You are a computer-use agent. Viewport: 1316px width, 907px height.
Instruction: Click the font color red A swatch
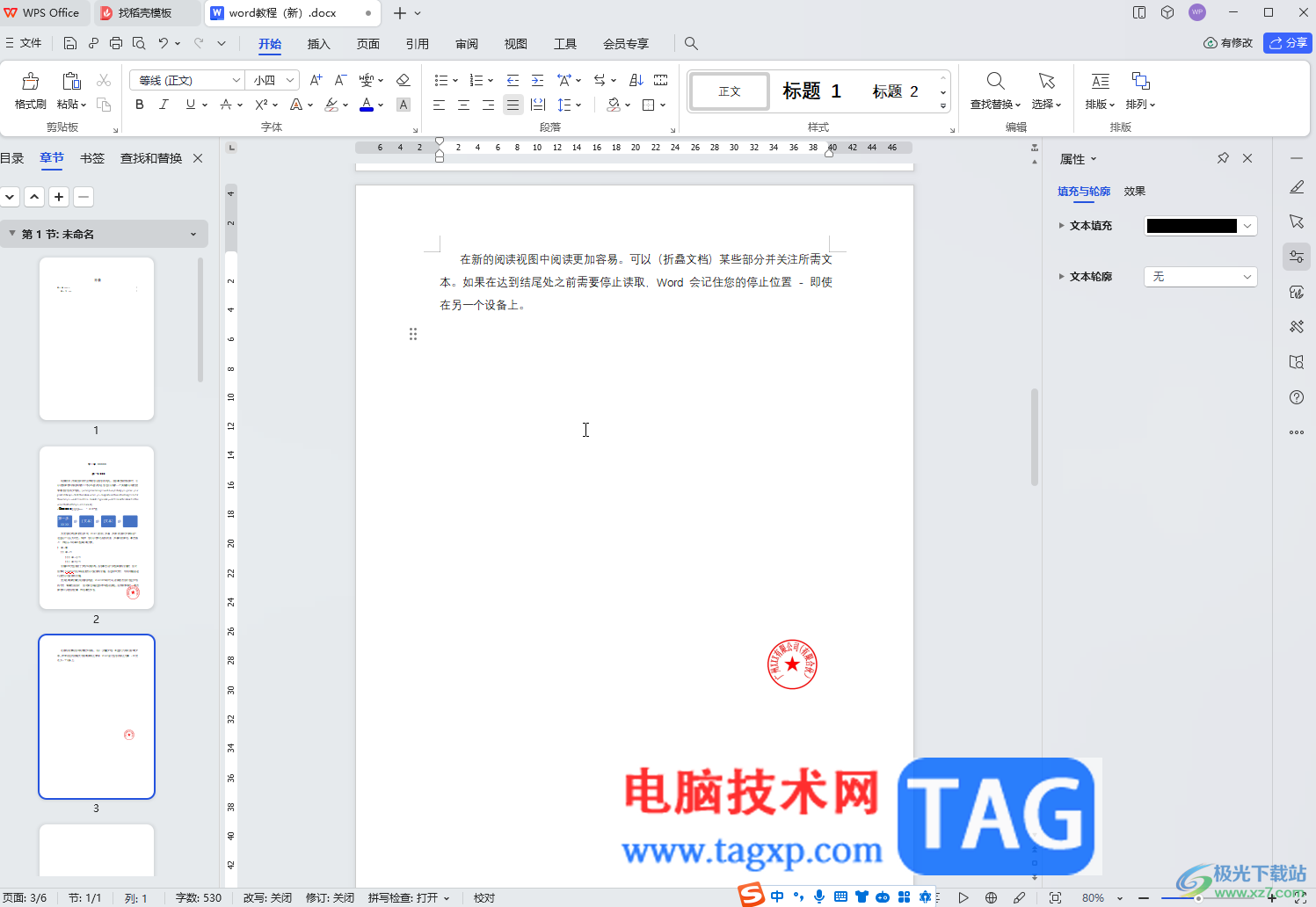(367, 105)
